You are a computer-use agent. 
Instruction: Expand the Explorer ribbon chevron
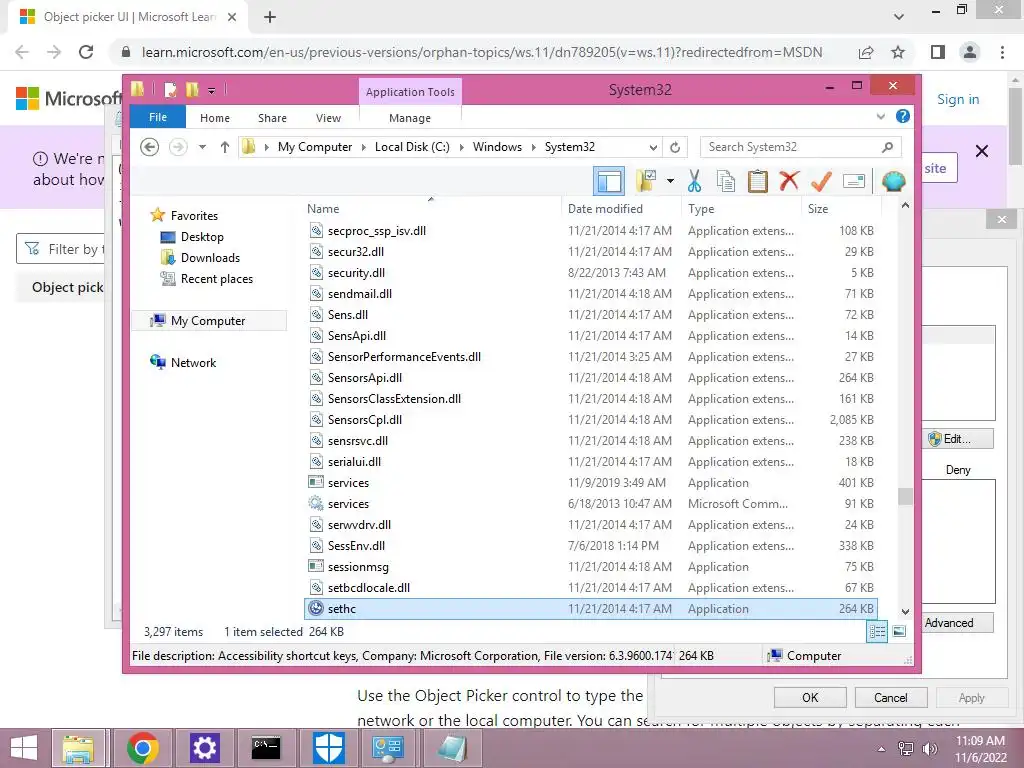tap(881, 117)
